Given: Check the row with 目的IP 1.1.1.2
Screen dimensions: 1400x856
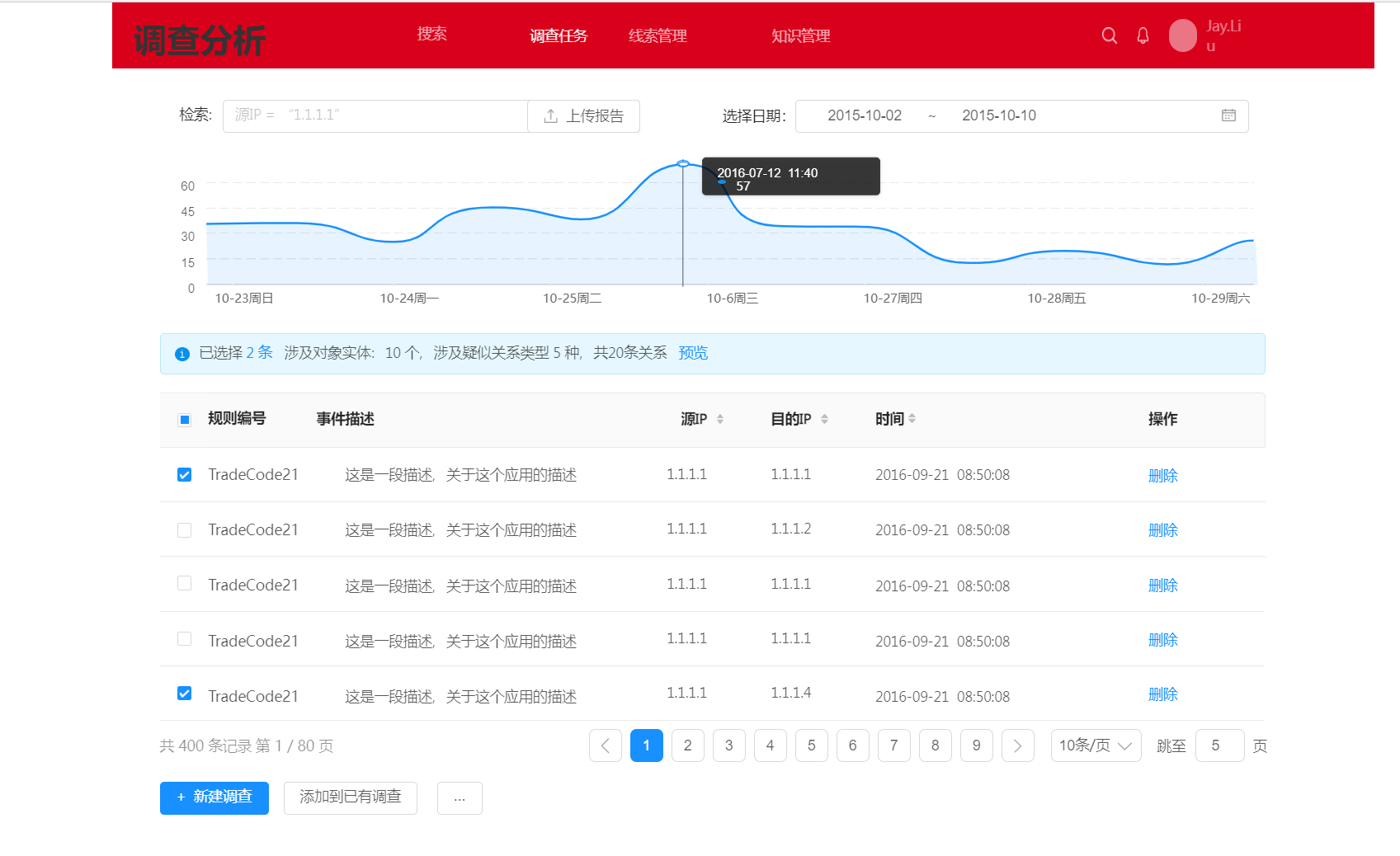Looking at the screenshot, I should [x=185, y=529].
